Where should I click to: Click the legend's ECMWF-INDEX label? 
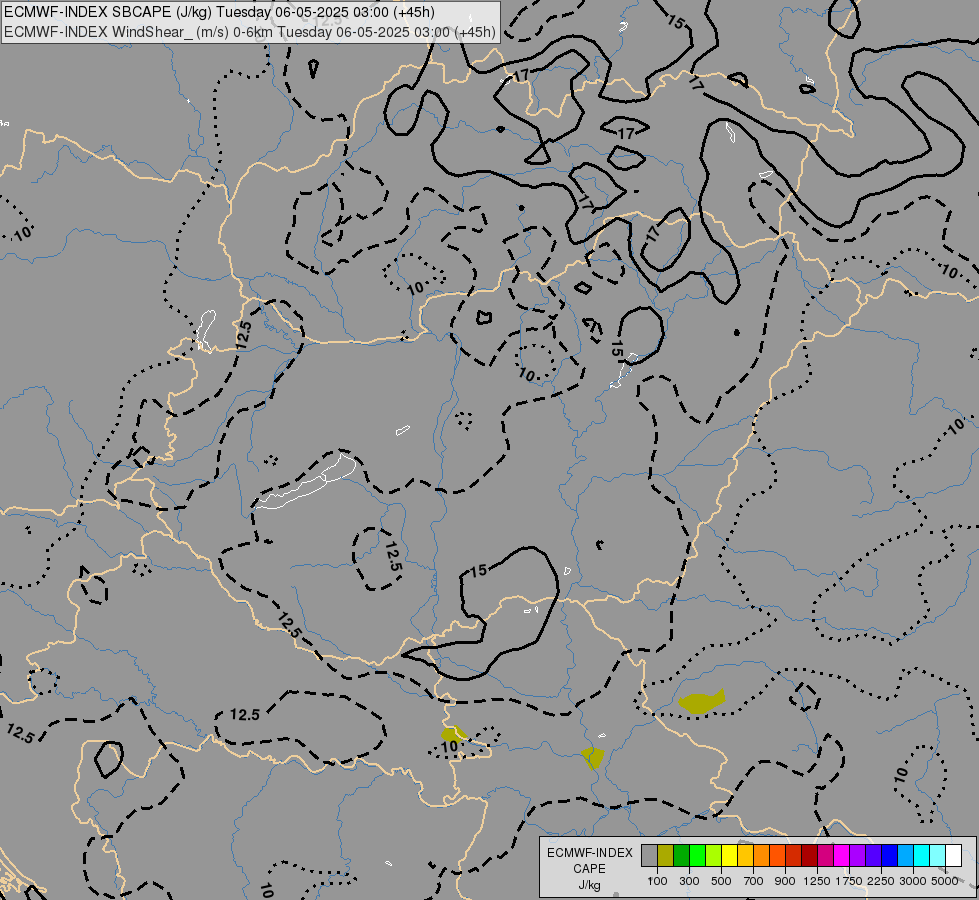[x=589, y=853]
